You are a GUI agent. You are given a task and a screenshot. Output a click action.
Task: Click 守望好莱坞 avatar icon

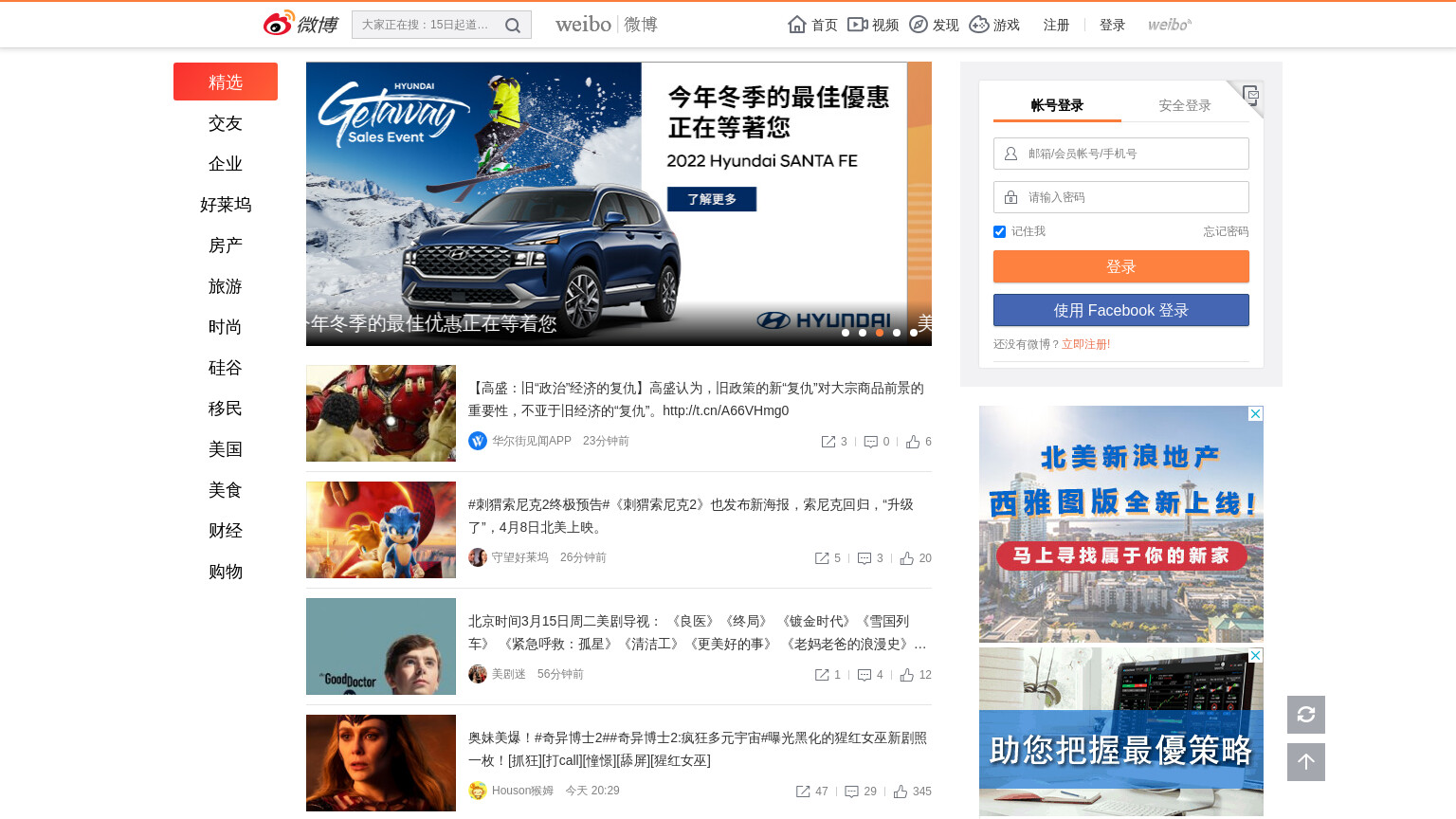tap(478, 557)
